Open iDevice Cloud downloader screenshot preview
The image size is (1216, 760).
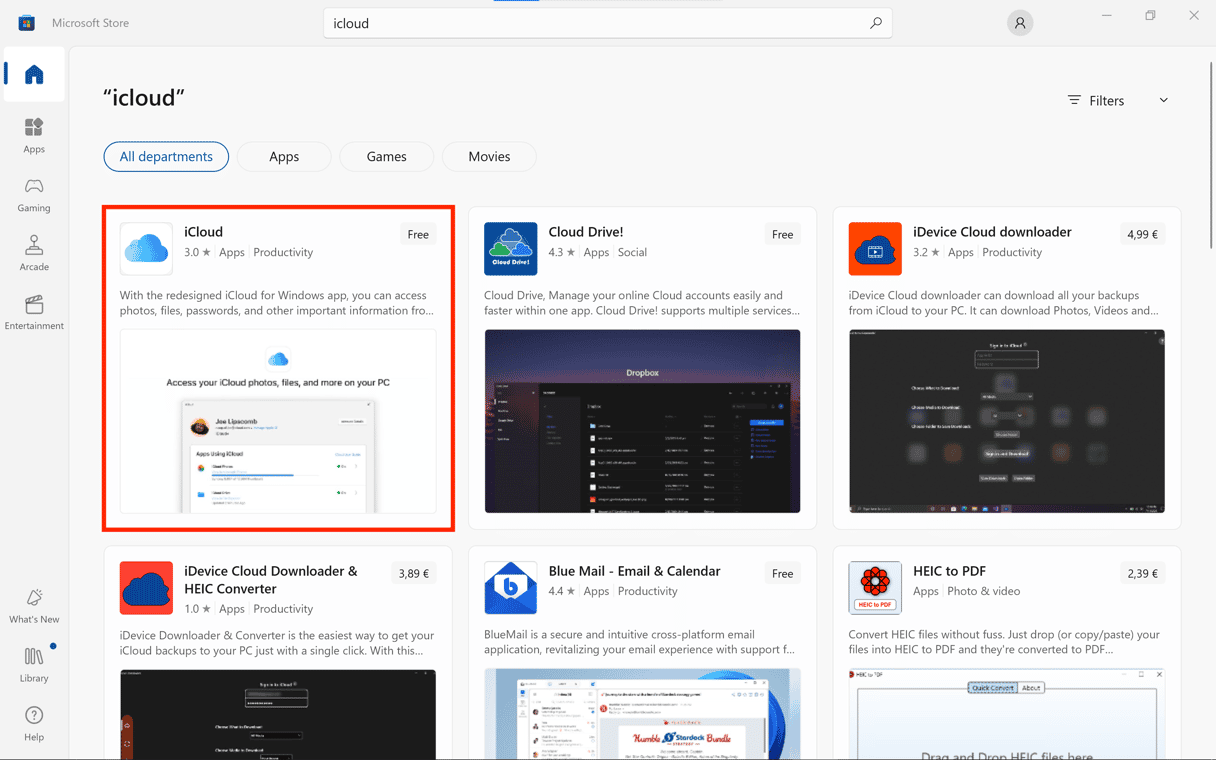1007,421
